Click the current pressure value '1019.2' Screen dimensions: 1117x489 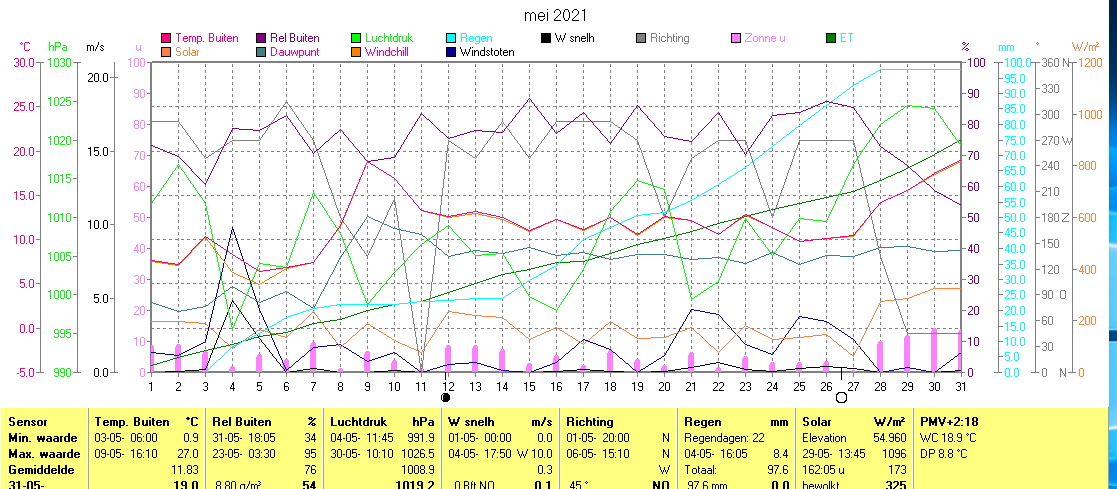(417, 485)
